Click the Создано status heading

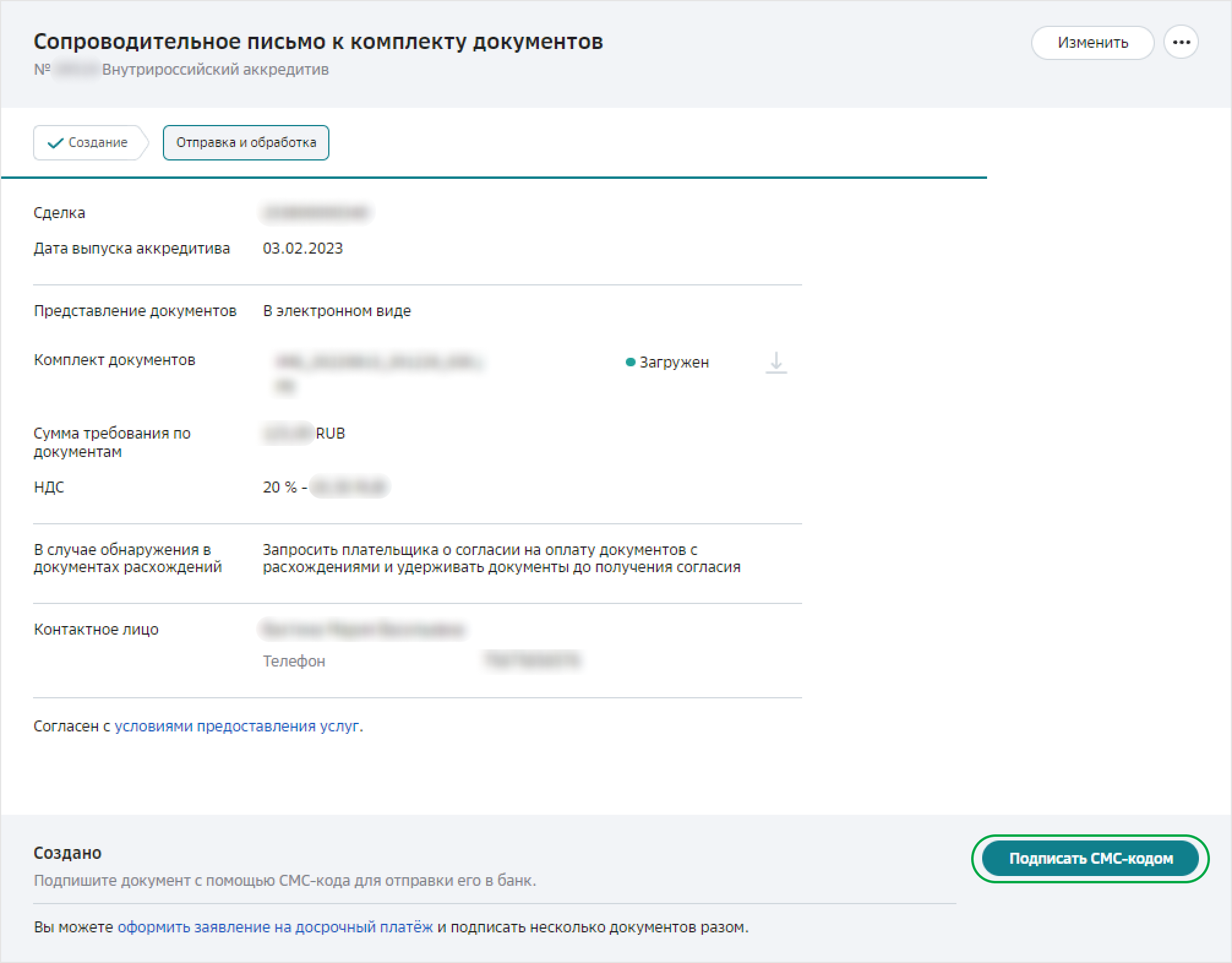(x=67, y=853)
